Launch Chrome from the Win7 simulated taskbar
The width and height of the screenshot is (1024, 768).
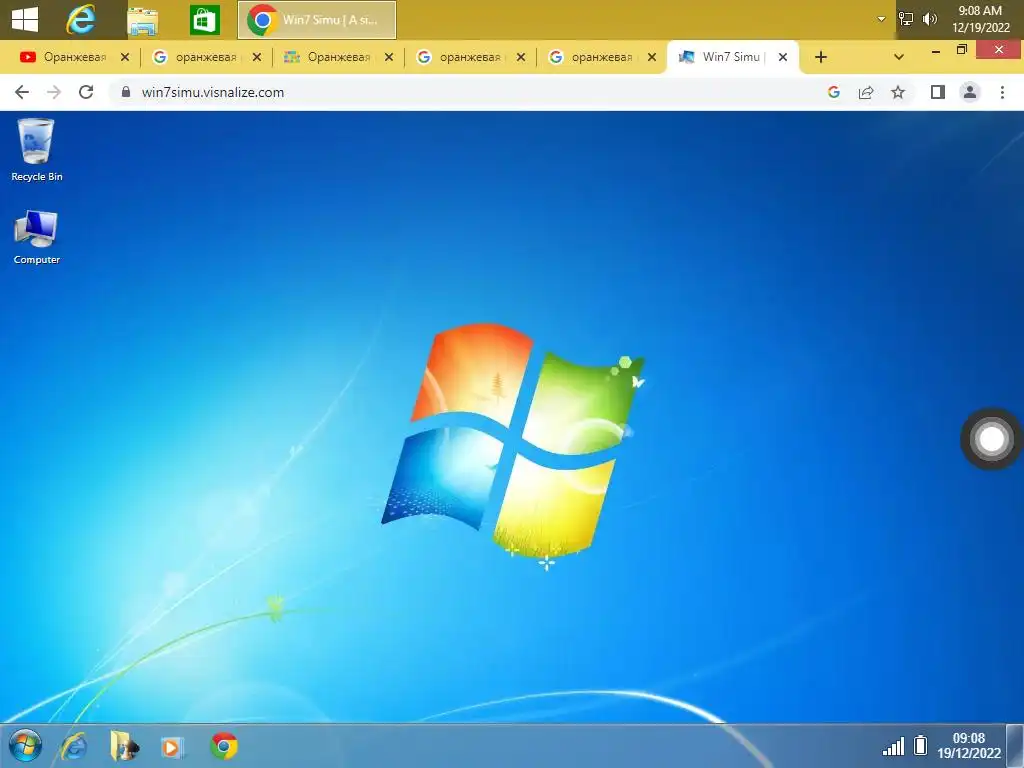pos(224,746)
